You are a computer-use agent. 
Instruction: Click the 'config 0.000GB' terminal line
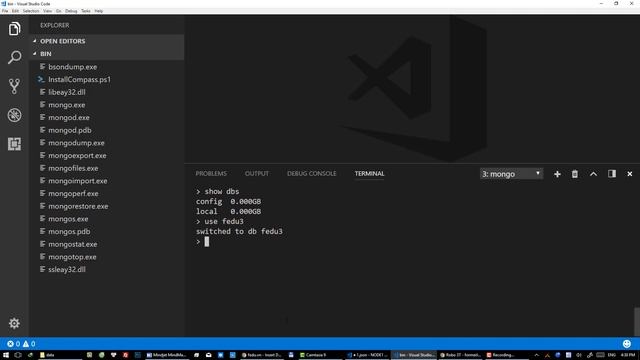[228, 202]
